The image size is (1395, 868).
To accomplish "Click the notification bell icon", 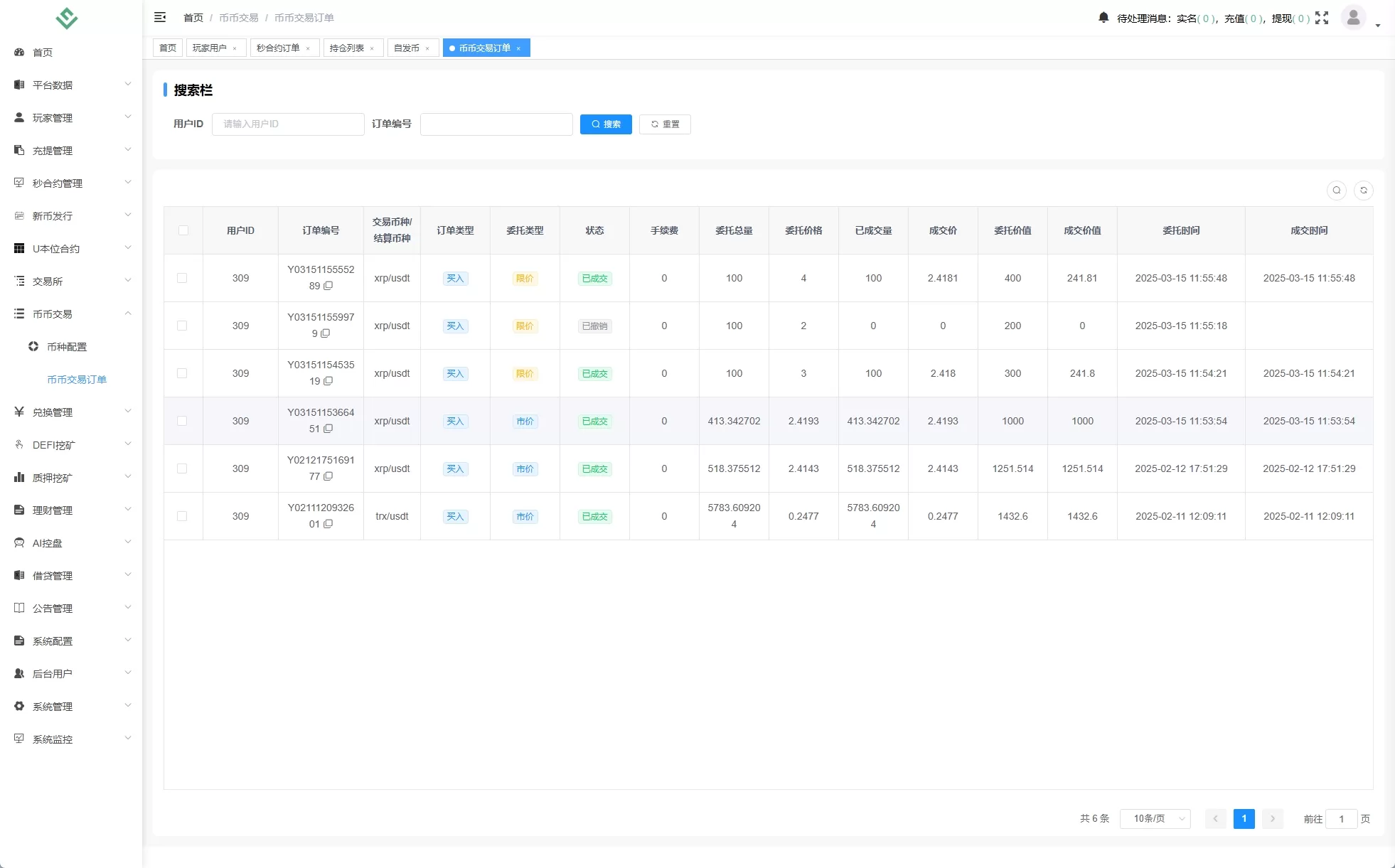I will point(1103,18).
